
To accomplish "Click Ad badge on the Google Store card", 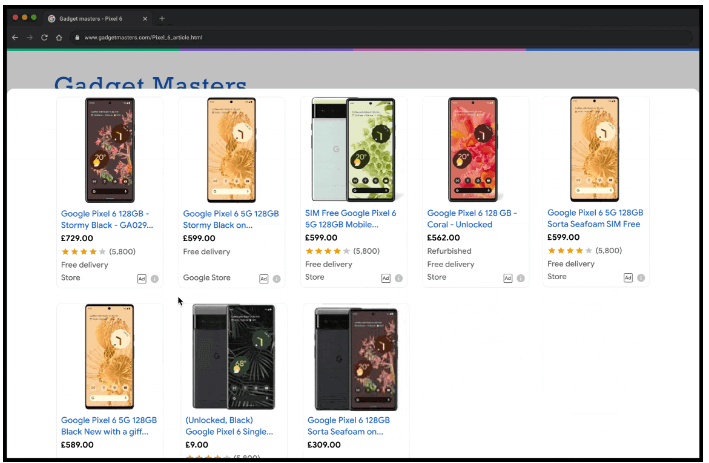I will click(264, 279).
